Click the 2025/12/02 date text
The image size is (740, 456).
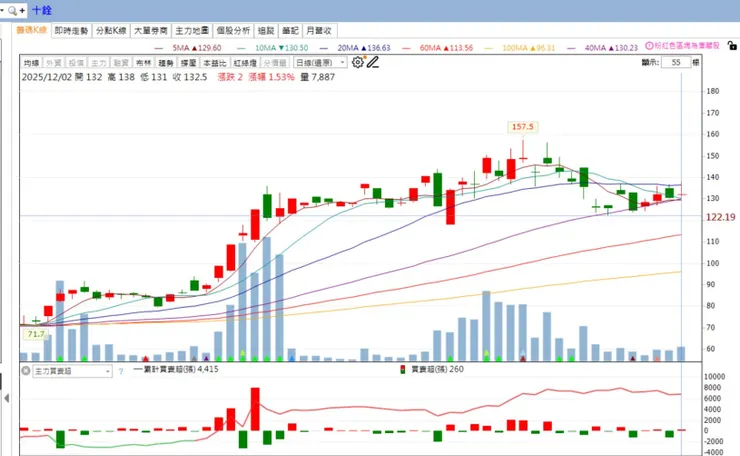pos(46,77)
